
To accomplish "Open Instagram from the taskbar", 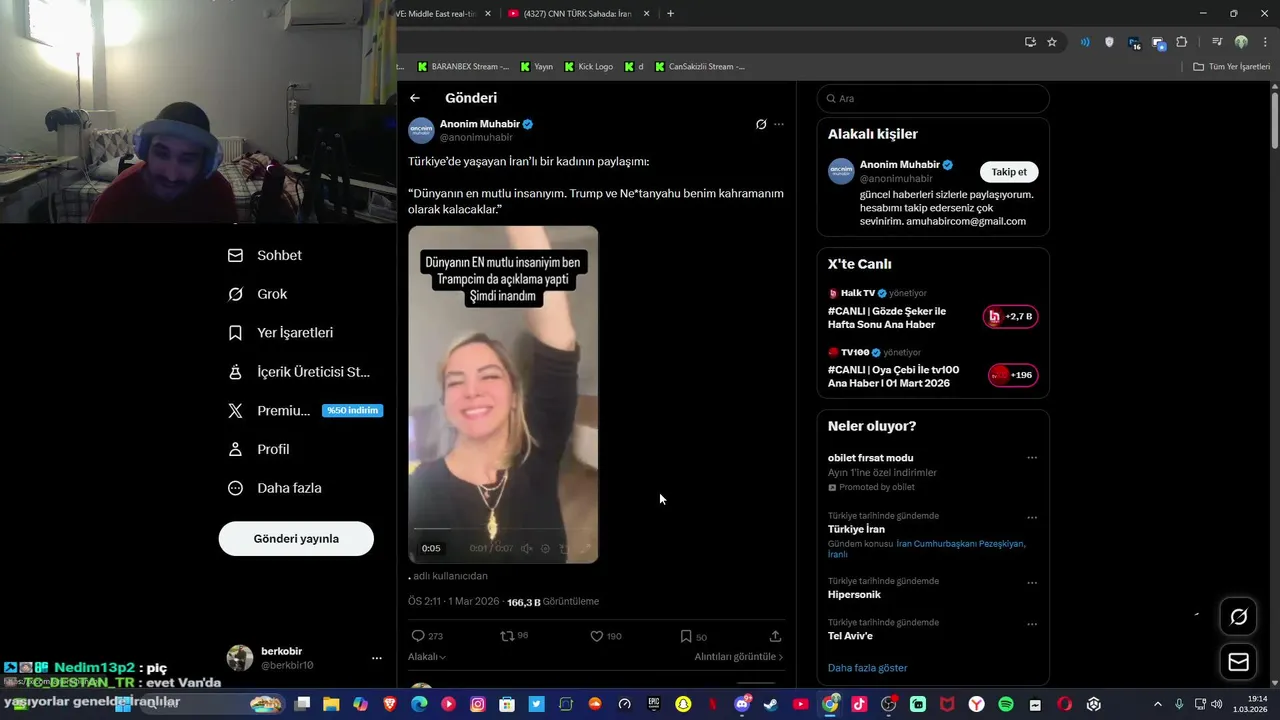I will pyautogui.click(x=478, y=704).
